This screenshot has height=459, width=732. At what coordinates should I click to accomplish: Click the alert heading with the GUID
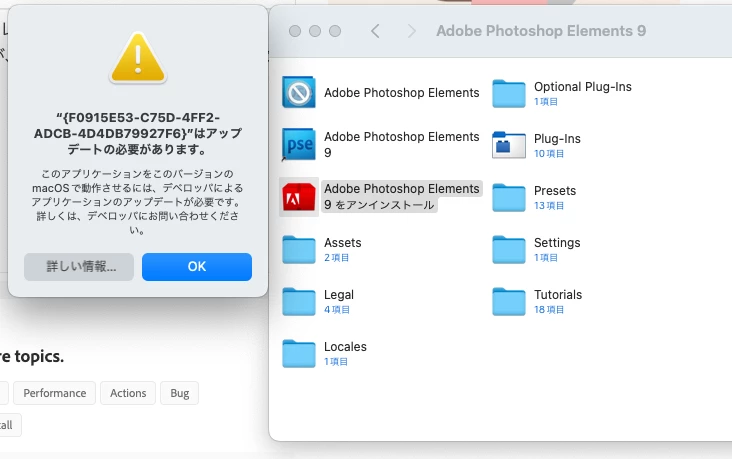tap(138, 134)
